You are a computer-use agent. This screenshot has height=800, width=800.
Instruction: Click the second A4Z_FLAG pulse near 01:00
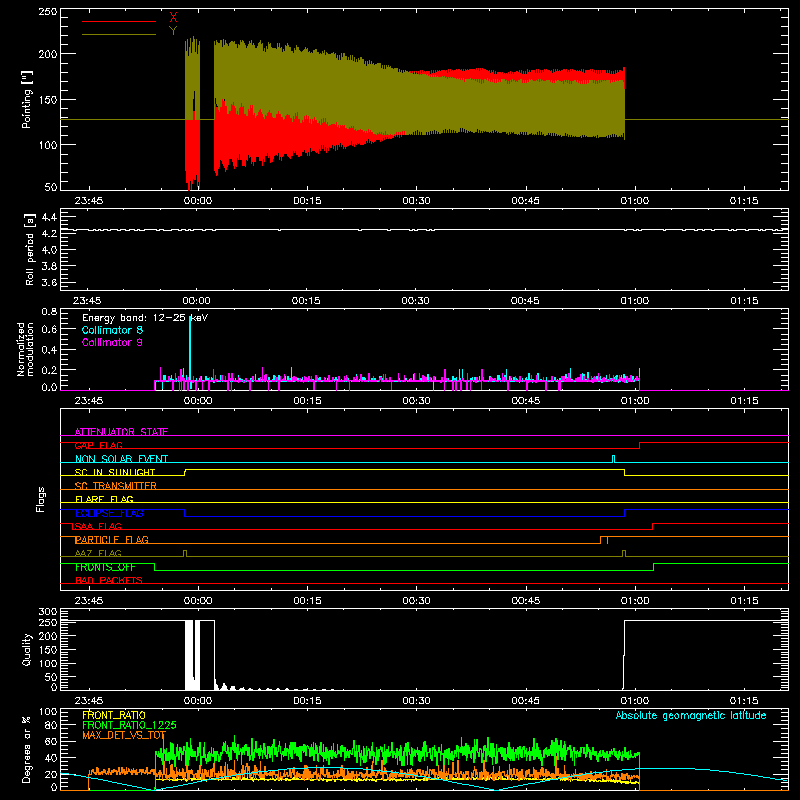623,553
